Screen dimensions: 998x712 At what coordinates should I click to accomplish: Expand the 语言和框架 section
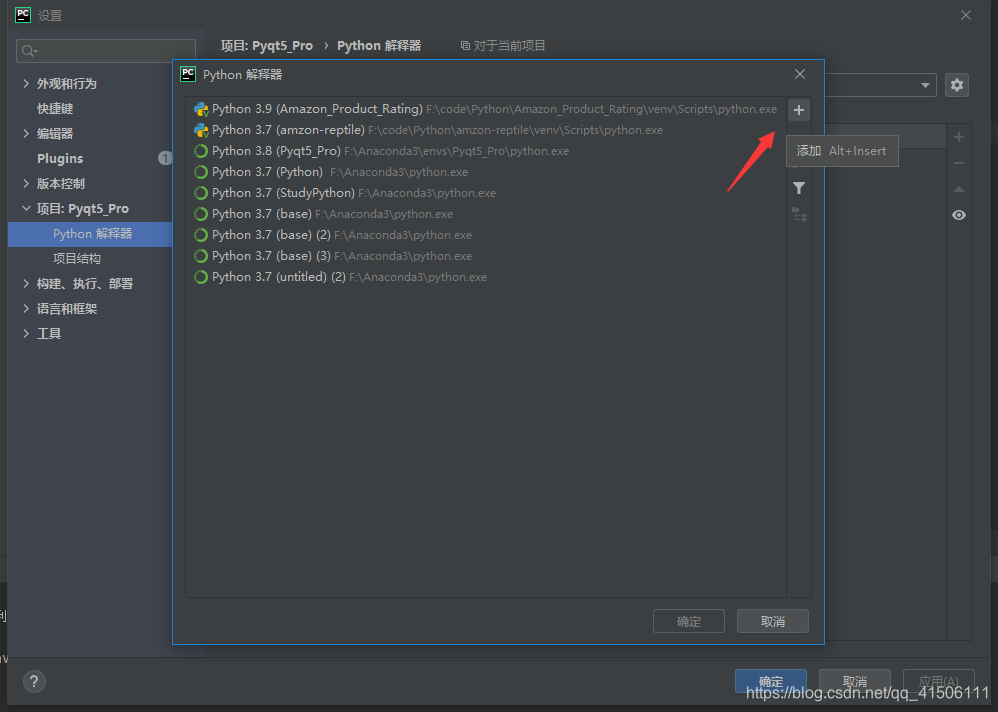coord(26,309)
